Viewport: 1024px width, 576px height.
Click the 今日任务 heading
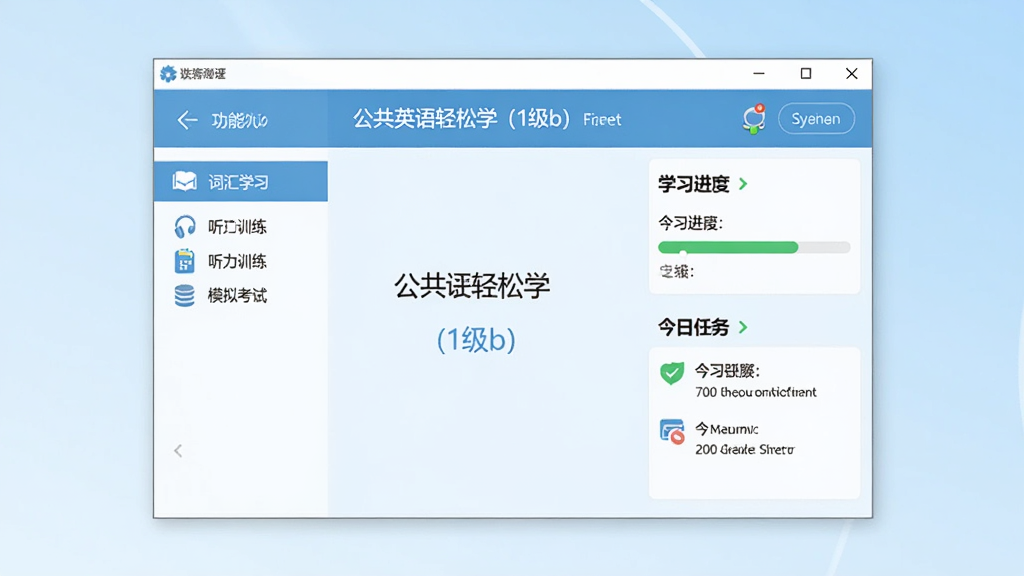coord(693,327)
